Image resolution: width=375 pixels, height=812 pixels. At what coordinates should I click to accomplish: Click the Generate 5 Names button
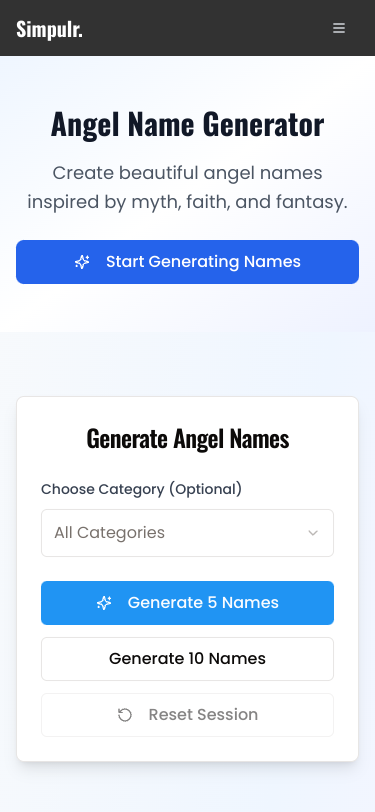[188, 603]
